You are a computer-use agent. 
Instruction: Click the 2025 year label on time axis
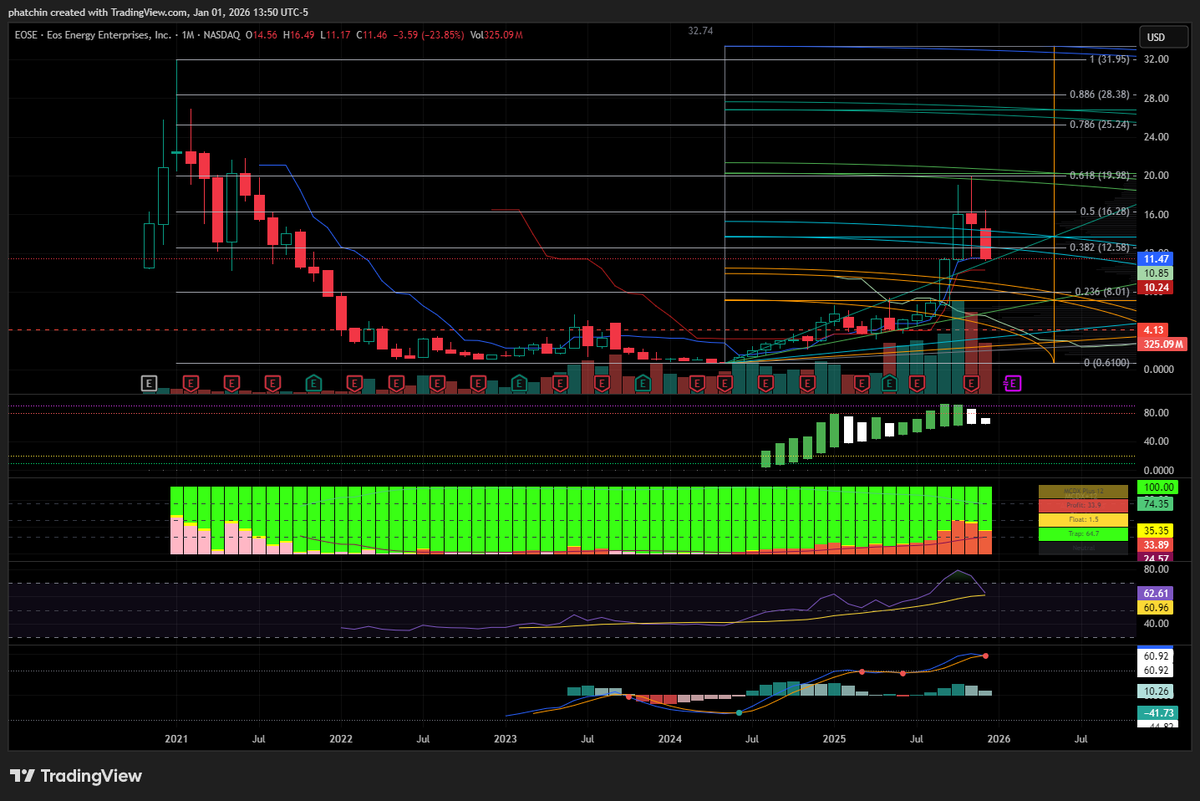(835, 740)
